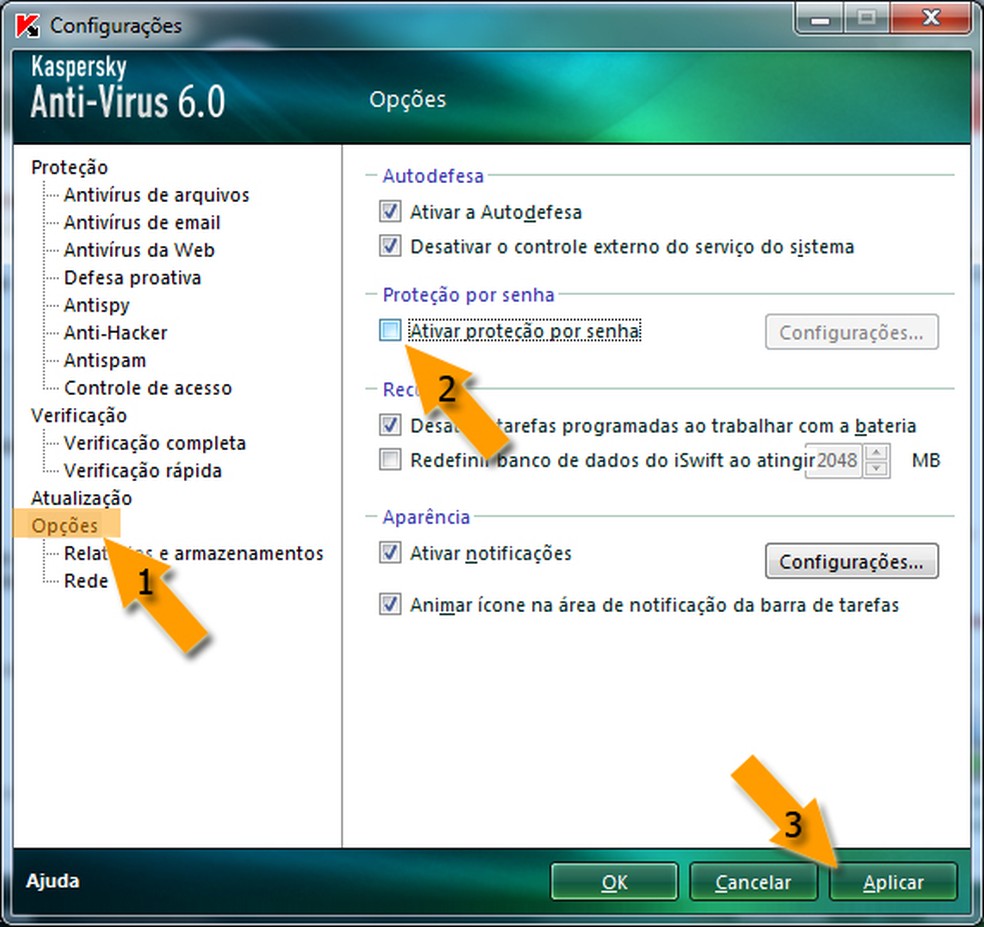Image resolution: width=984 pixels, height=927 pixels.
Task: Toggle scheduled tasks on battery checkbox
Action: pyautogui.click(x=390, y=426)
